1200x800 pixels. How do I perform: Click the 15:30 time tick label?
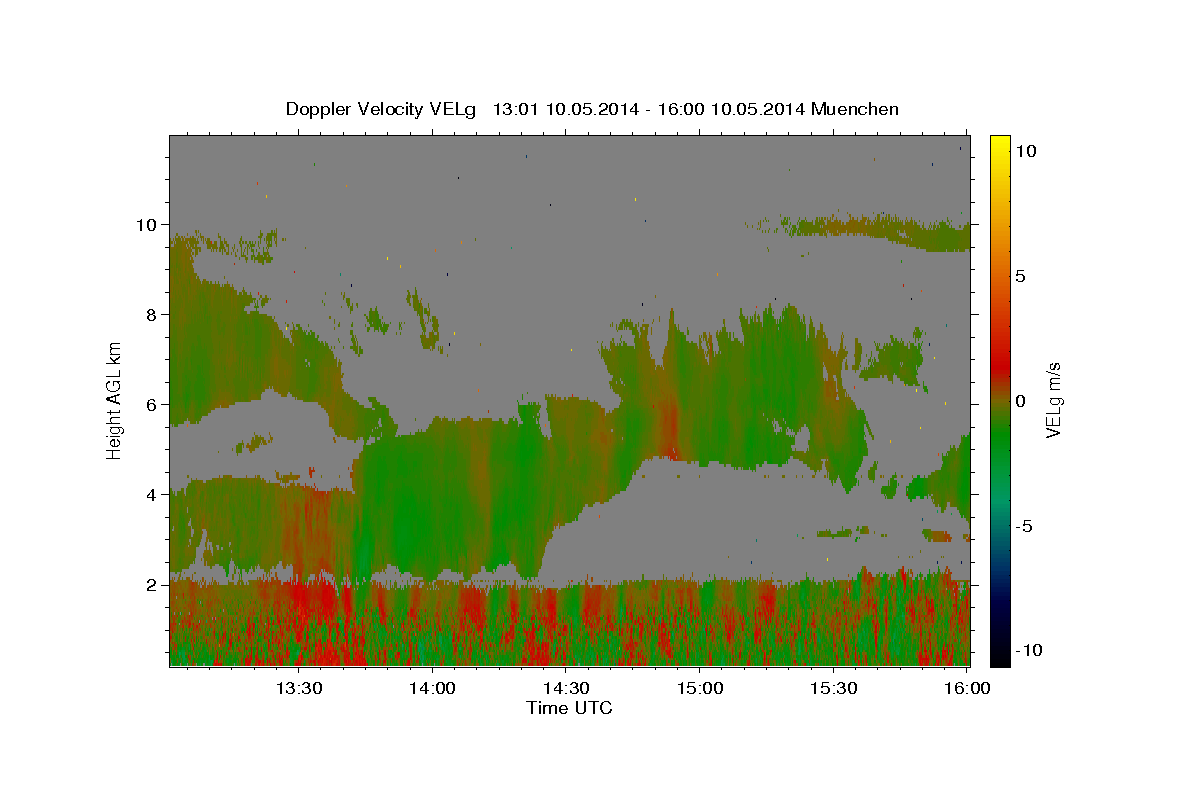click(834, 688)
